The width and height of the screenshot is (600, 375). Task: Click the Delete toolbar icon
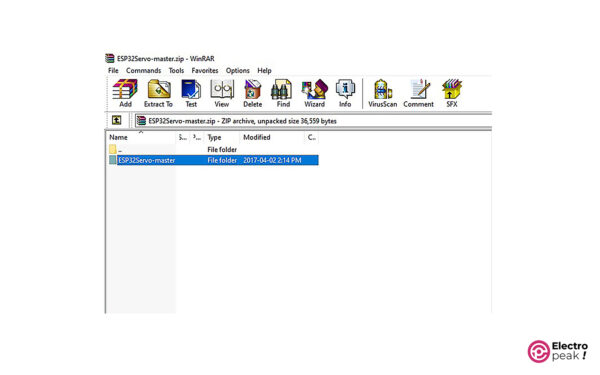click(253, 93)
